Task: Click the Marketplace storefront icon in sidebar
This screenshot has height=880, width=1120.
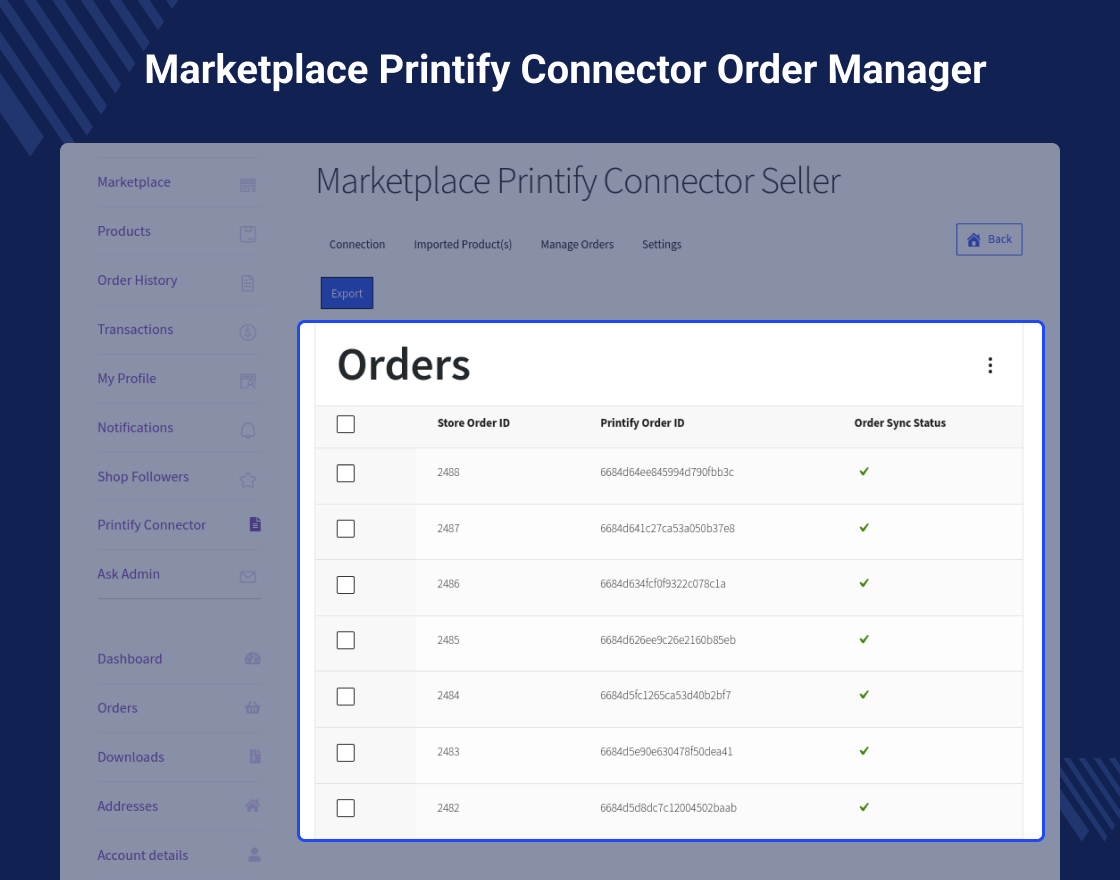Action: (x=248, y=185)
